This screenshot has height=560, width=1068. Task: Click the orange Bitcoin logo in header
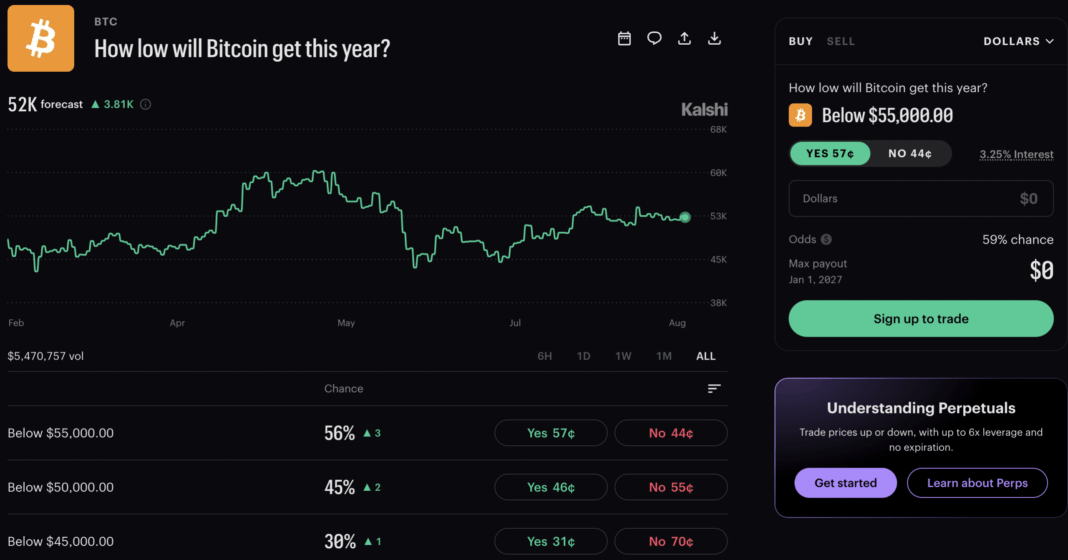point(41,38)
